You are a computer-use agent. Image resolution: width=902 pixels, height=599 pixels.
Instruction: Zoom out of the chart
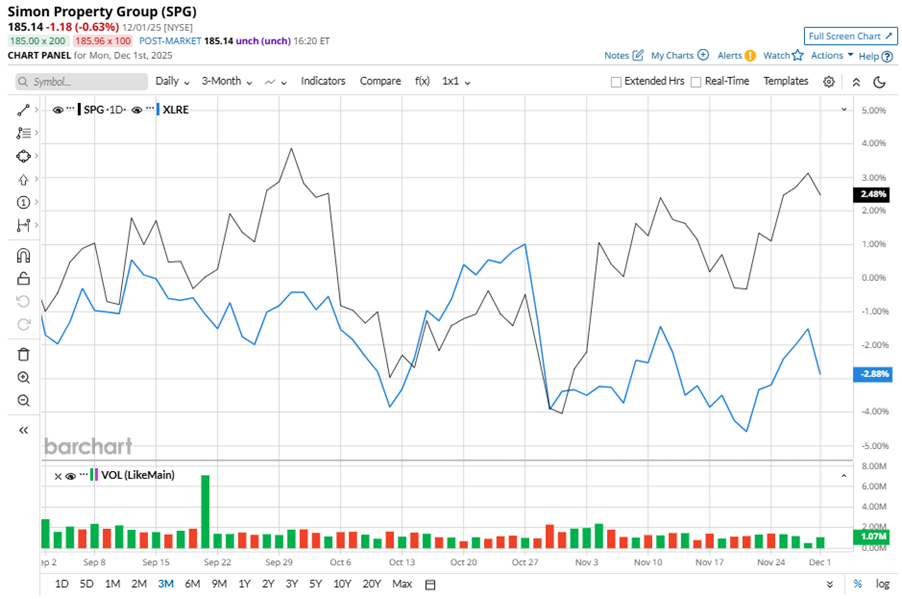click(23, 400)
